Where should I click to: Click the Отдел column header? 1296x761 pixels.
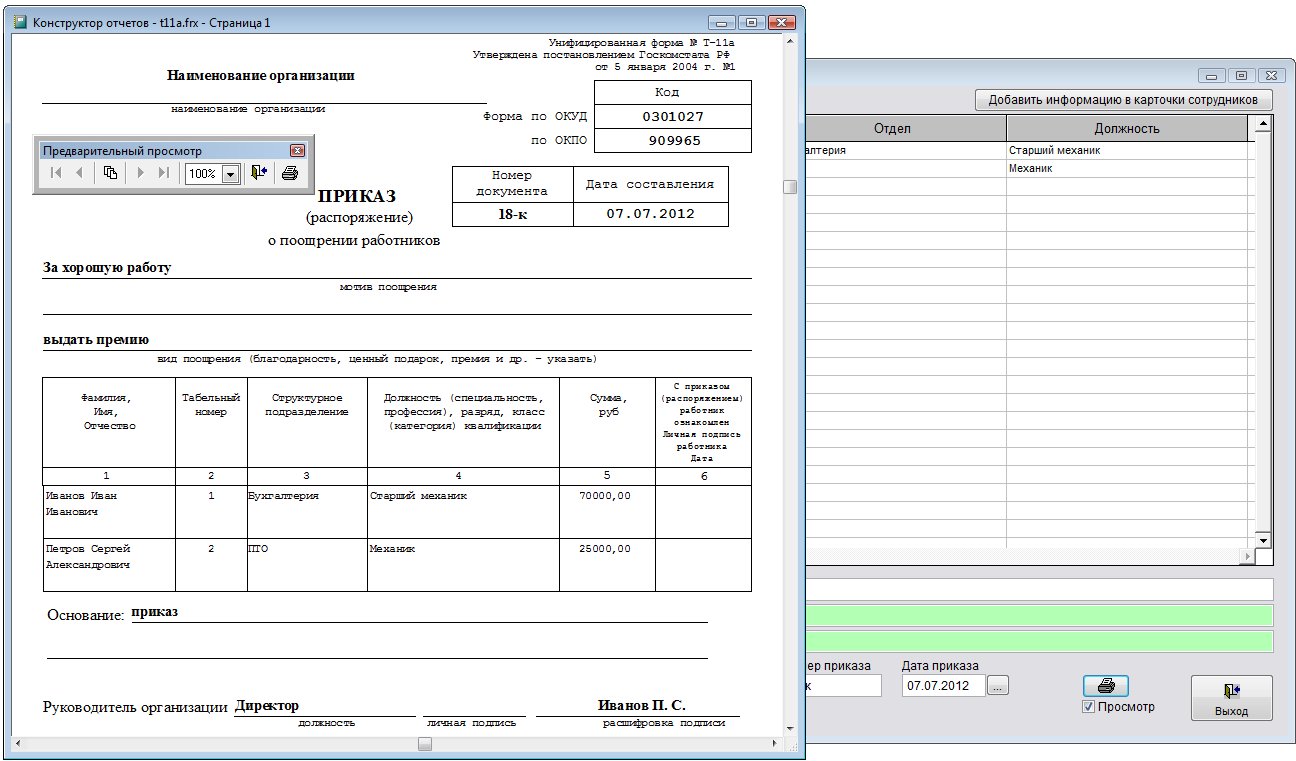click(x=892, y=128)
